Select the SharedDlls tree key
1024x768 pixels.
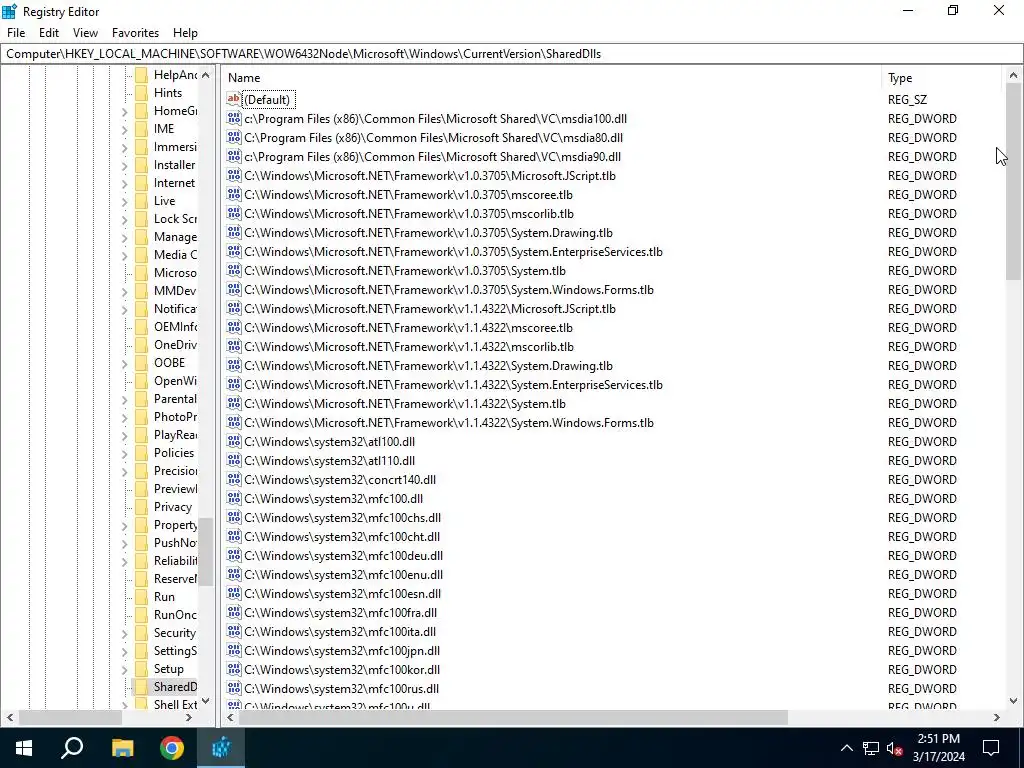point(175,686)
